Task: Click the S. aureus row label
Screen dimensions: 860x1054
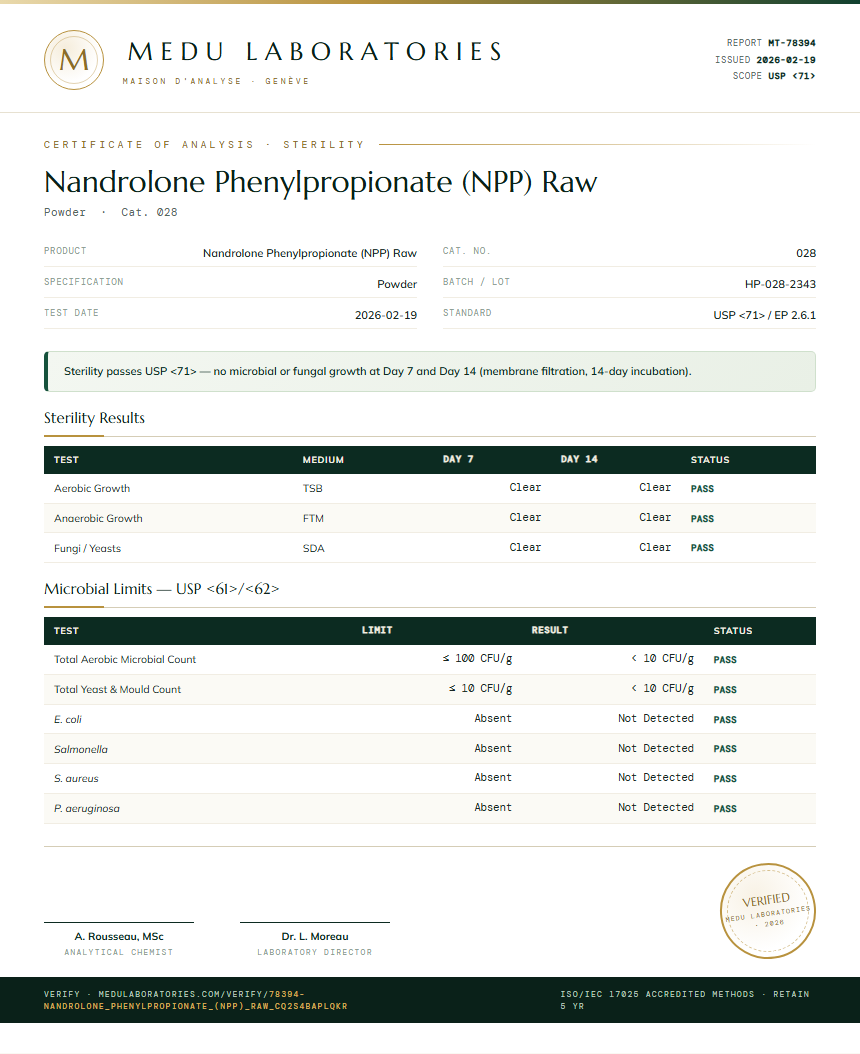Action: pos(76,779)
